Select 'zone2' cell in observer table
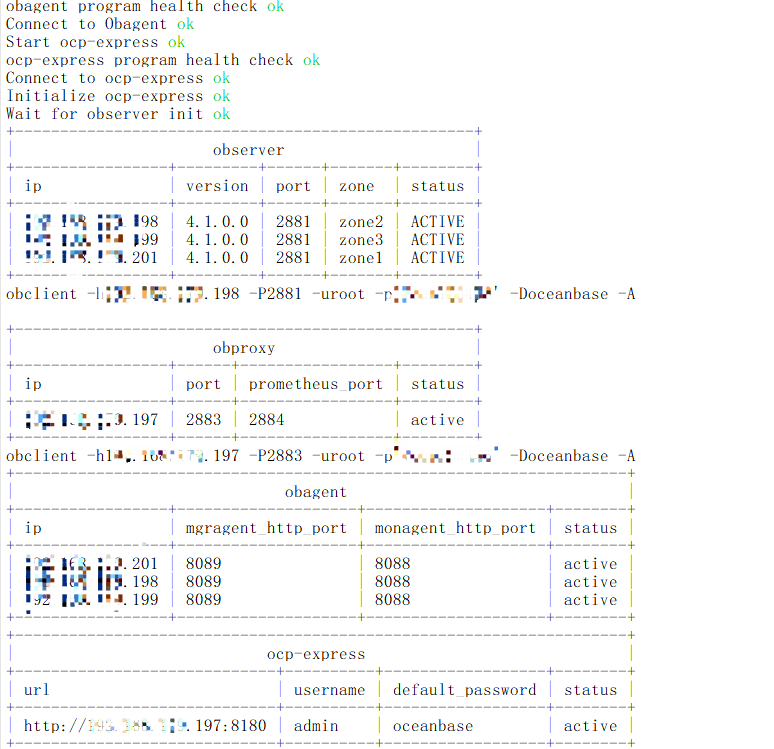Viewport: 774px width, 749px height. pyautogui.click(x=361, y=222)
